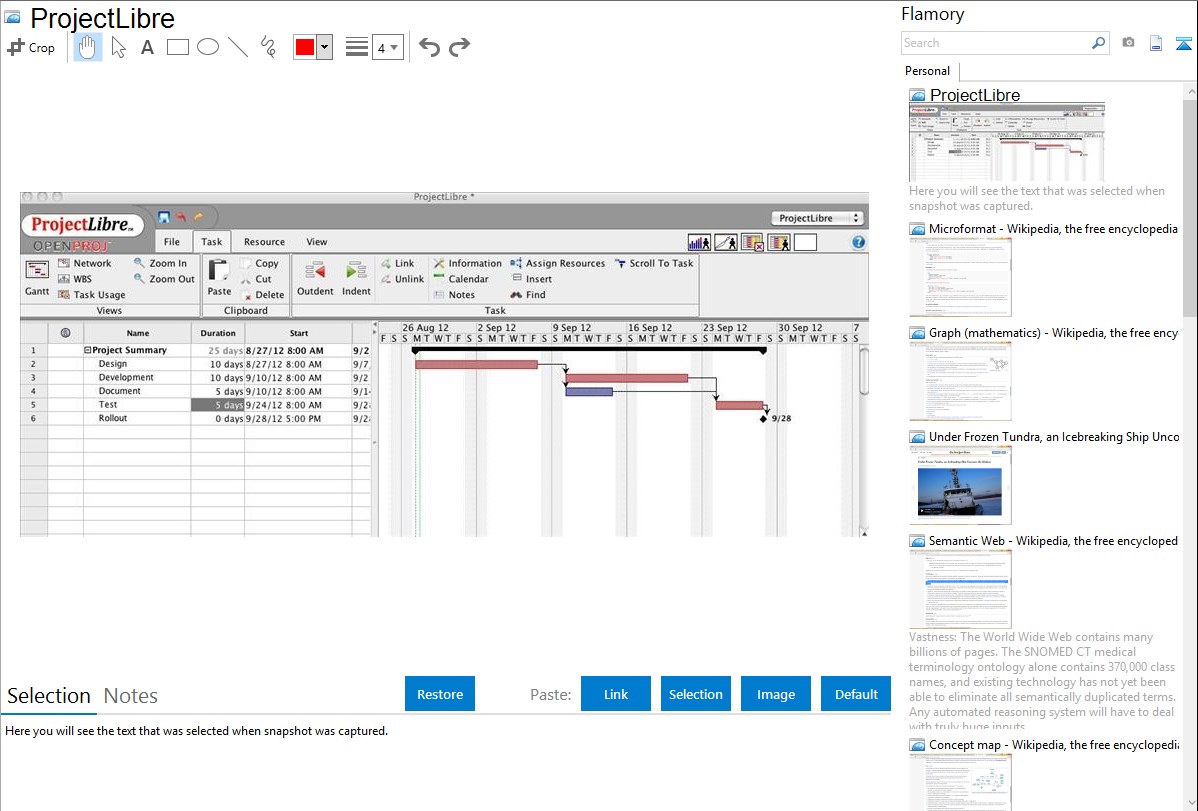Select the Crop tool

coord(31,47)
